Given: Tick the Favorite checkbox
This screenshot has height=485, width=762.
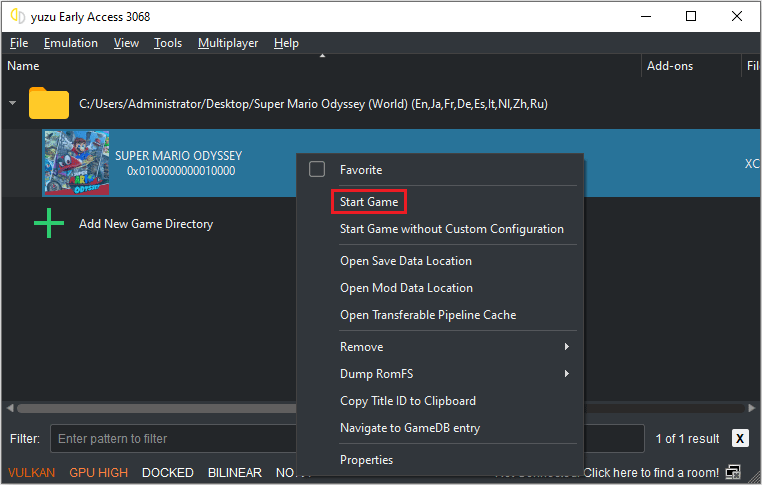Looking at the screenshot, I should [x=317, y=170].
